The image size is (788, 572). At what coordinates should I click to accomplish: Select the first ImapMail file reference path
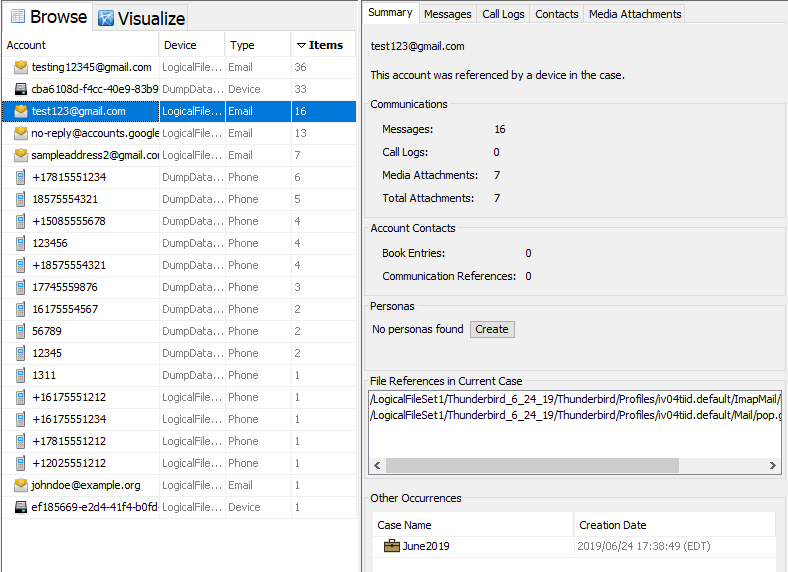coord(574,399)
